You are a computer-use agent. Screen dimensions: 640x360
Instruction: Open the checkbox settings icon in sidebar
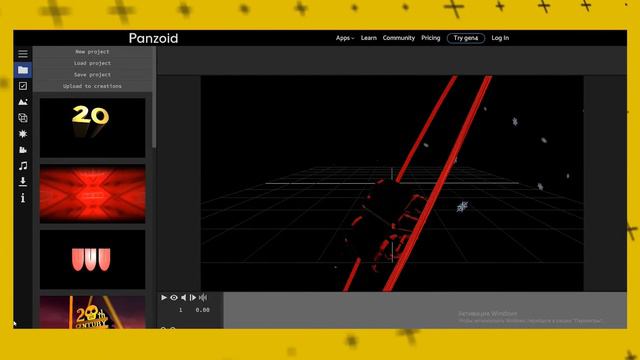tap(23, 86)
